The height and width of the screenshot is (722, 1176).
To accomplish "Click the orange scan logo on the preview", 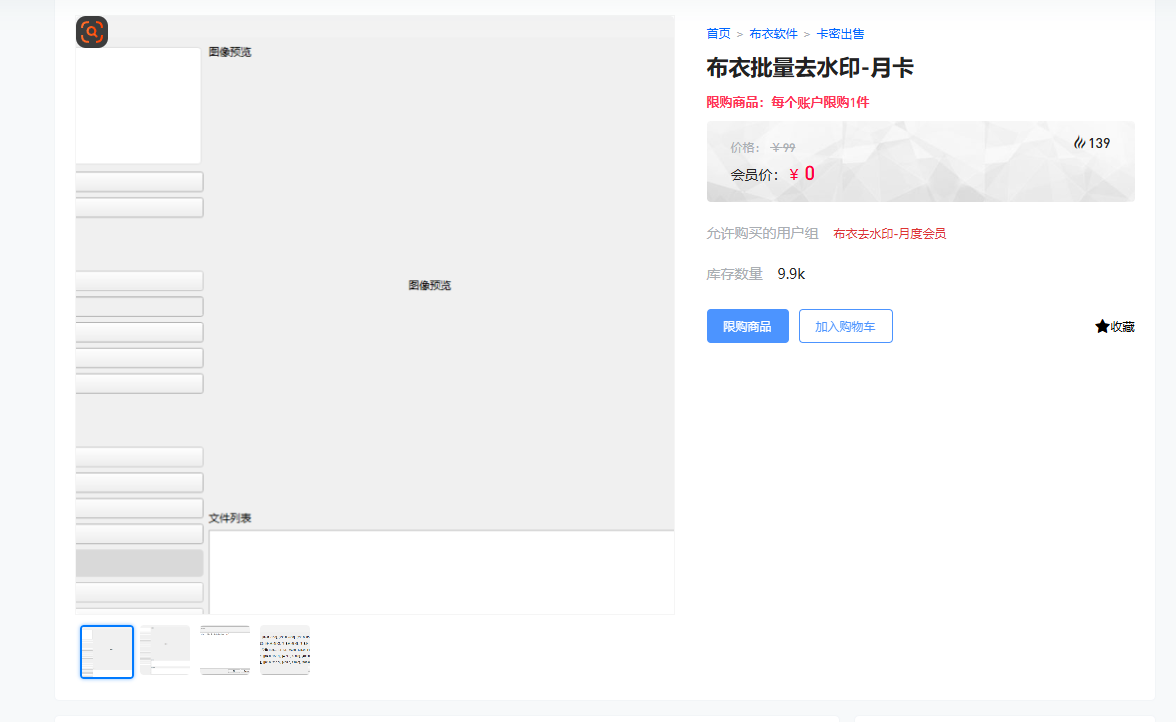I will 92,32.
